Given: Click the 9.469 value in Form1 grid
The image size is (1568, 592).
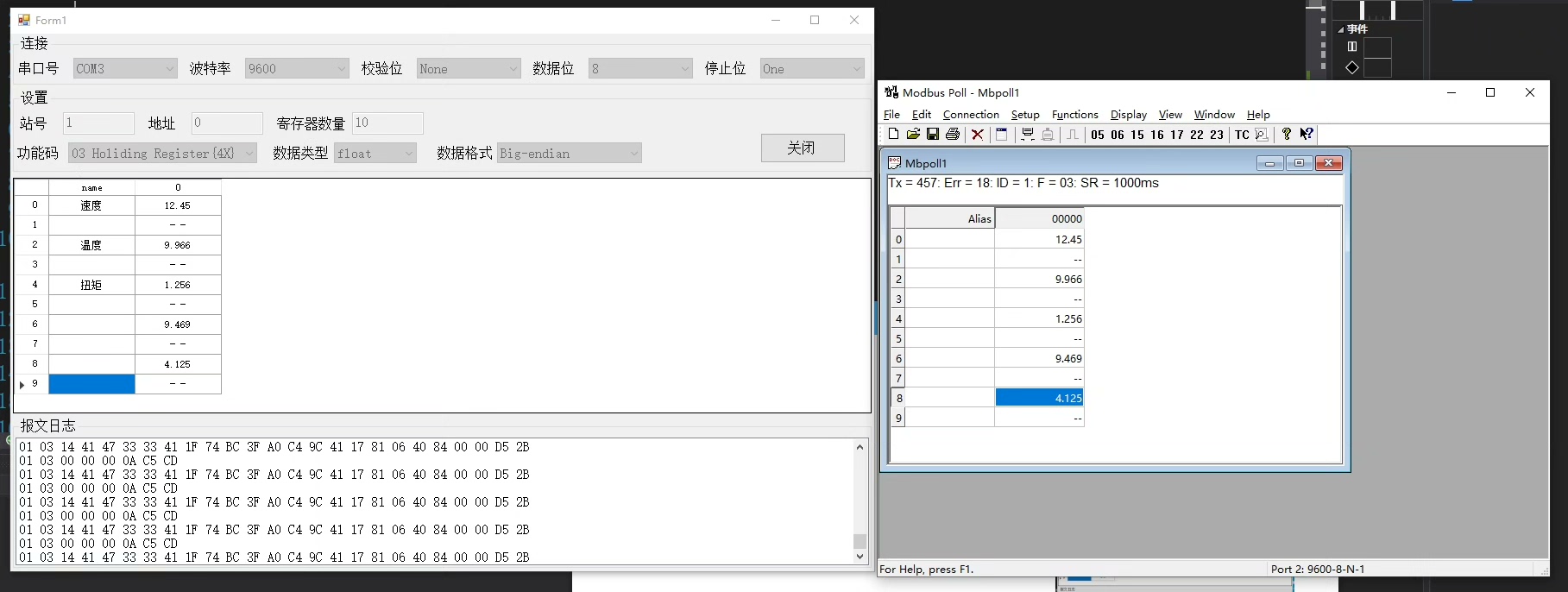Looking at the screenshot, I should click(x=178, y=324).
